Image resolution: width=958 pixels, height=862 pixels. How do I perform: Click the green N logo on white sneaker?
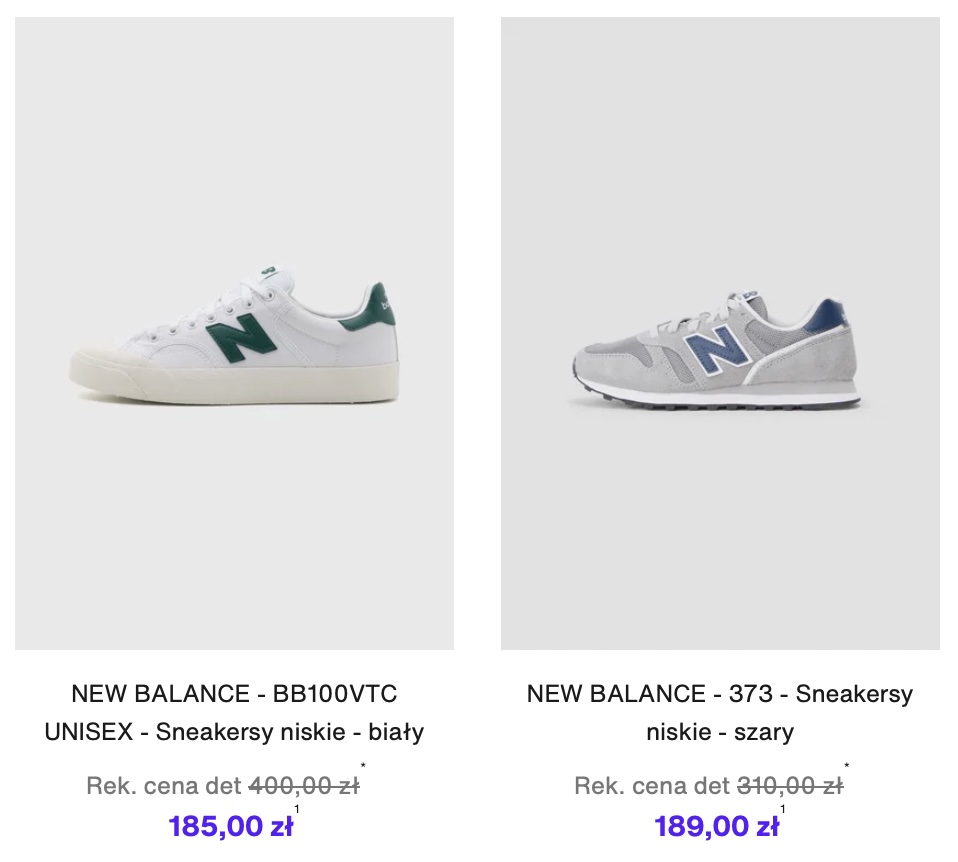coord(241,337)
